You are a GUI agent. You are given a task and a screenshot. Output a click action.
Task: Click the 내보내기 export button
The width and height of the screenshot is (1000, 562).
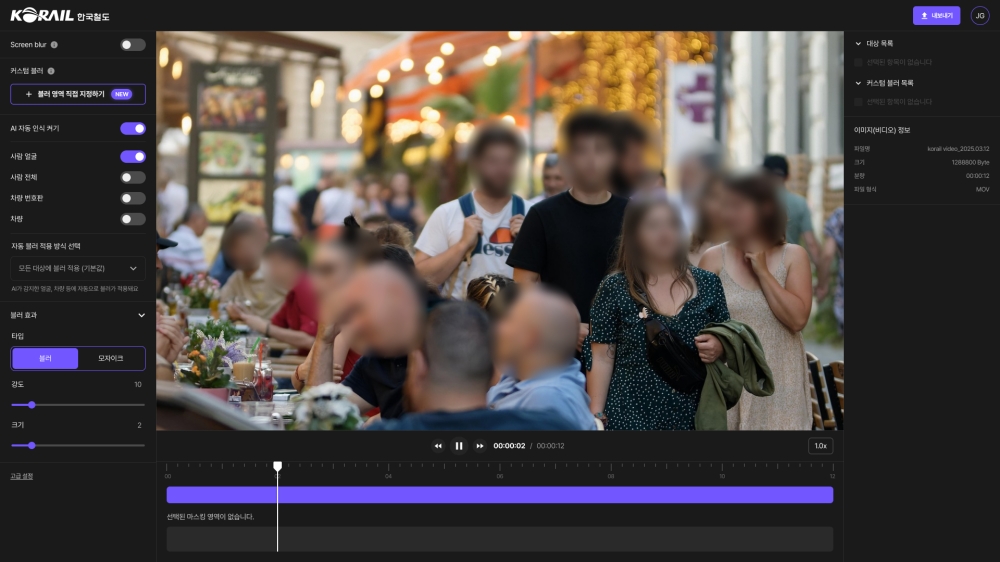pos(936,16)
